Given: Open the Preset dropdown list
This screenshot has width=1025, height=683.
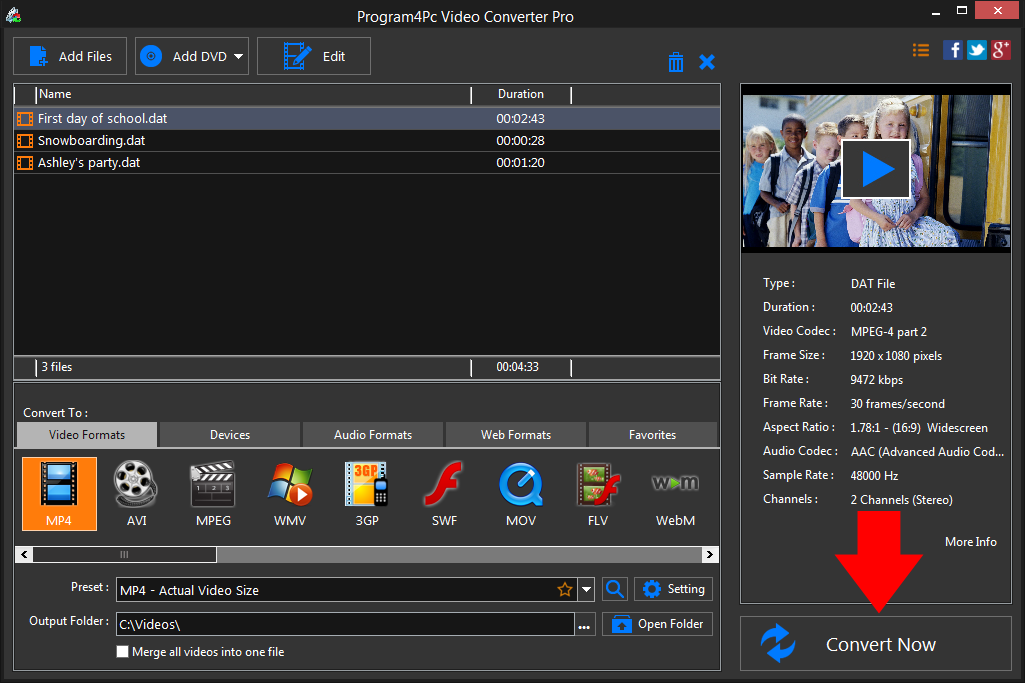Looking at the screenshot, I should pyautogui.click(x=586, y=590).
